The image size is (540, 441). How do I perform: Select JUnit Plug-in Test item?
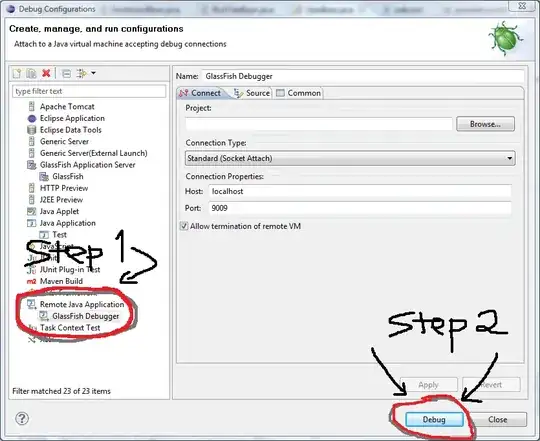(x=70, y=270)
